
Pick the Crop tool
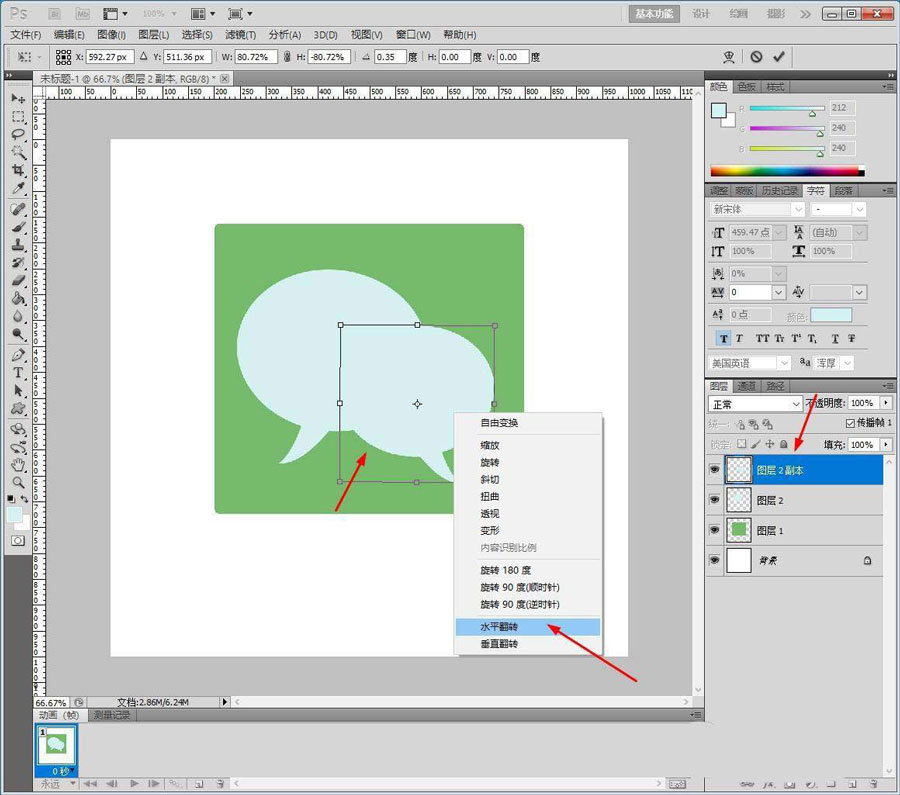pos(18,171)
